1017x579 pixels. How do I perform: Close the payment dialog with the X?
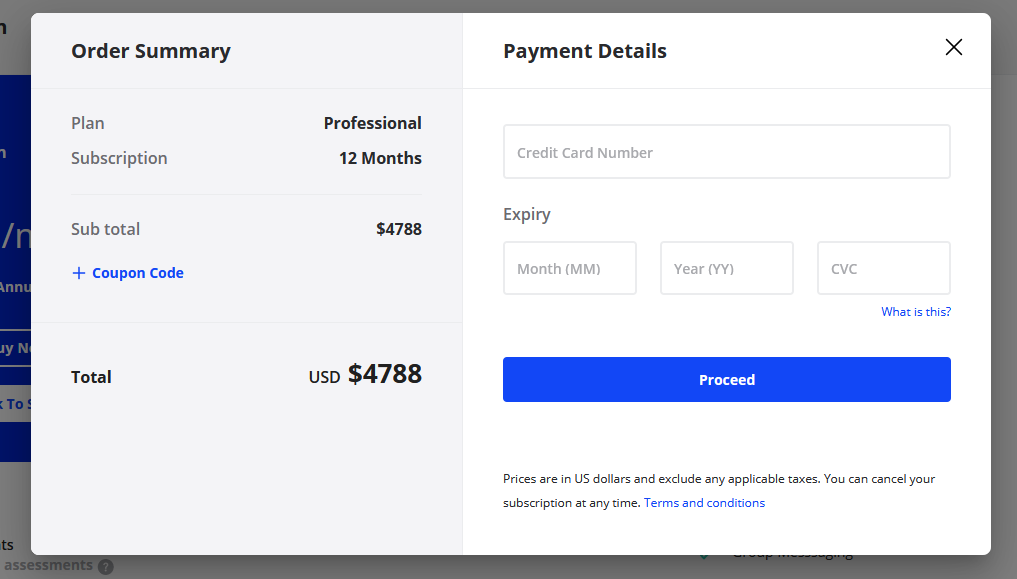(953, 47)
